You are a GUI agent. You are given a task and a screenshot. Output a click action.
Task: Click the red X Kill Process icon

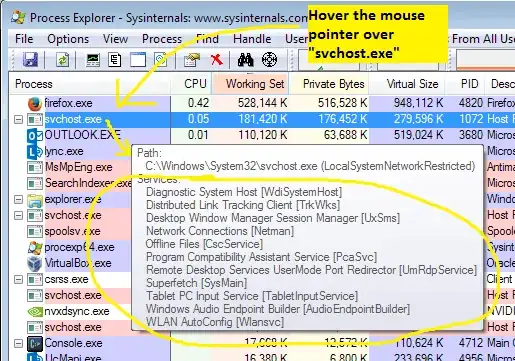point(217,60)
